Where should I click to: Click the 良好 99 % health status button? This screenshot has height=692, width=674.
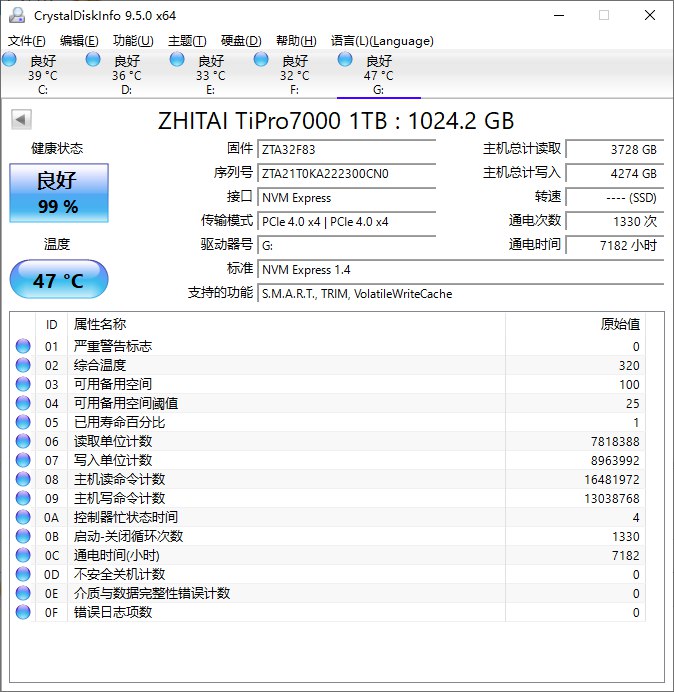59,193
